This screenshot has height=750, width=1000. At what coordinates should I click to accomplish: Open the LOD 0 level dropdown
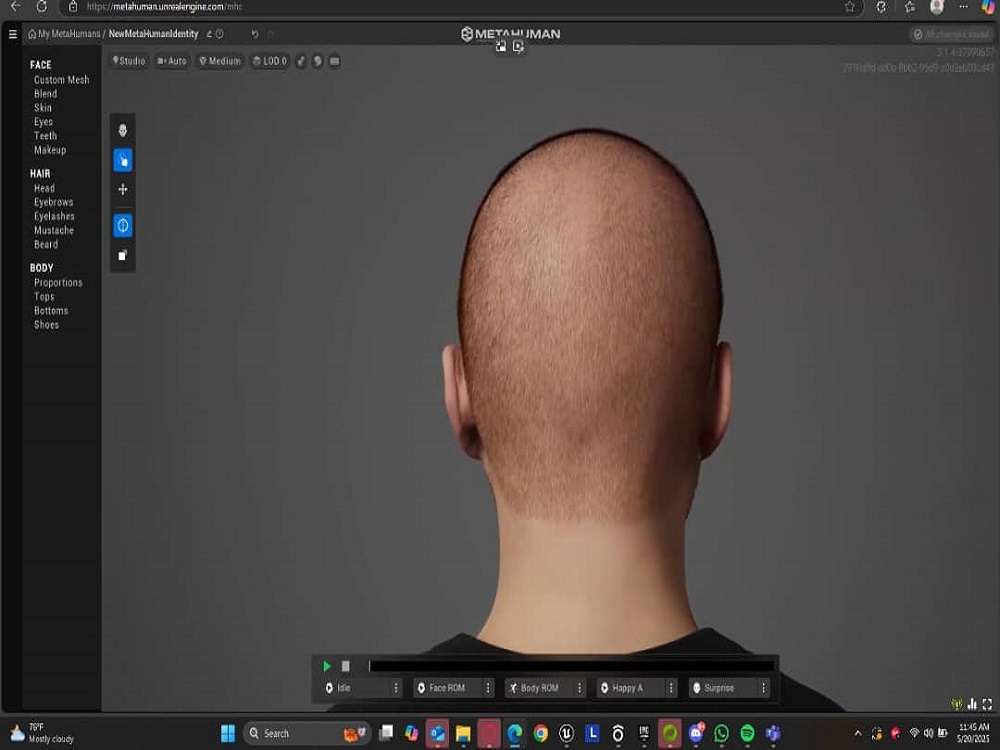tap(270, 61)
